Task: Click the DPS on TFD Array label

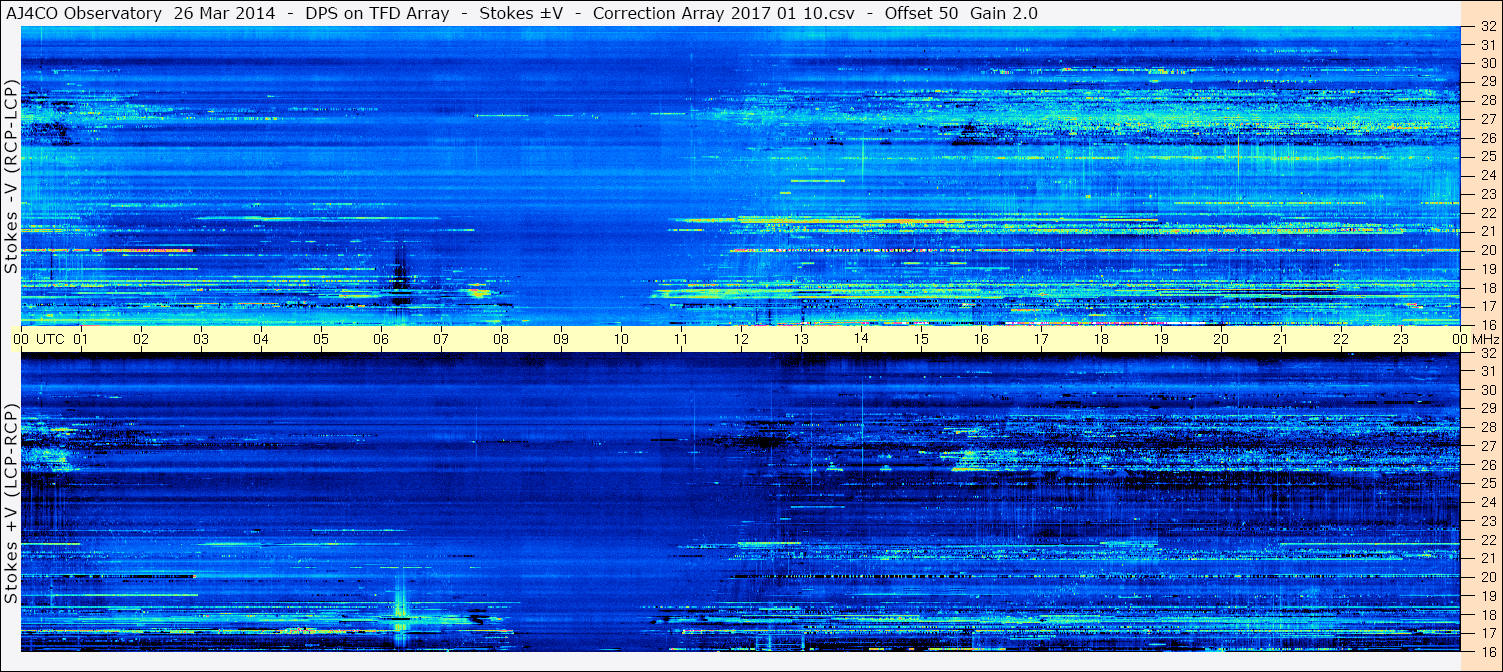Action: coord(377,13)
